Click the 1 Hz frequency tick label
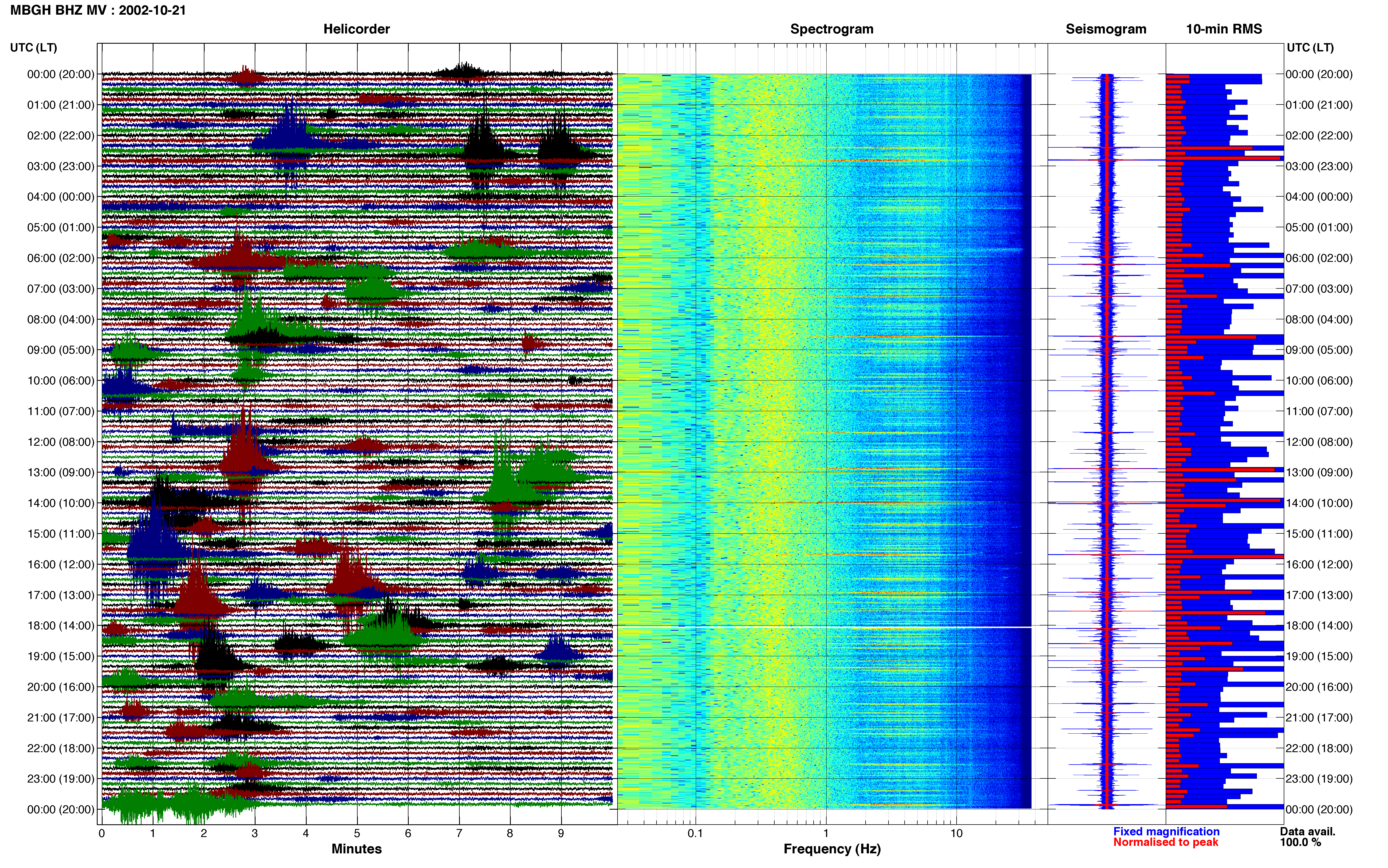Screen dimensions: 1388x868 [826, 833]
